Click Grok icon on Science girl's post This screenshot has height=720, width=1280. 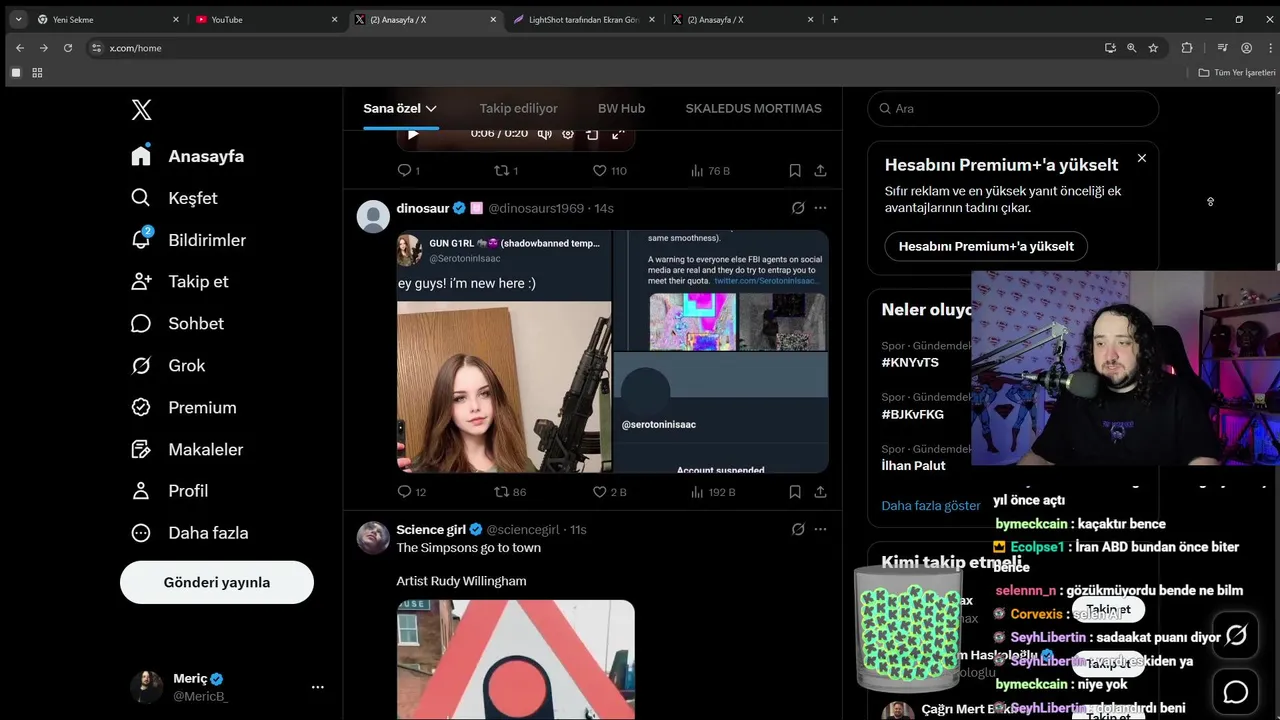point(798,529)
